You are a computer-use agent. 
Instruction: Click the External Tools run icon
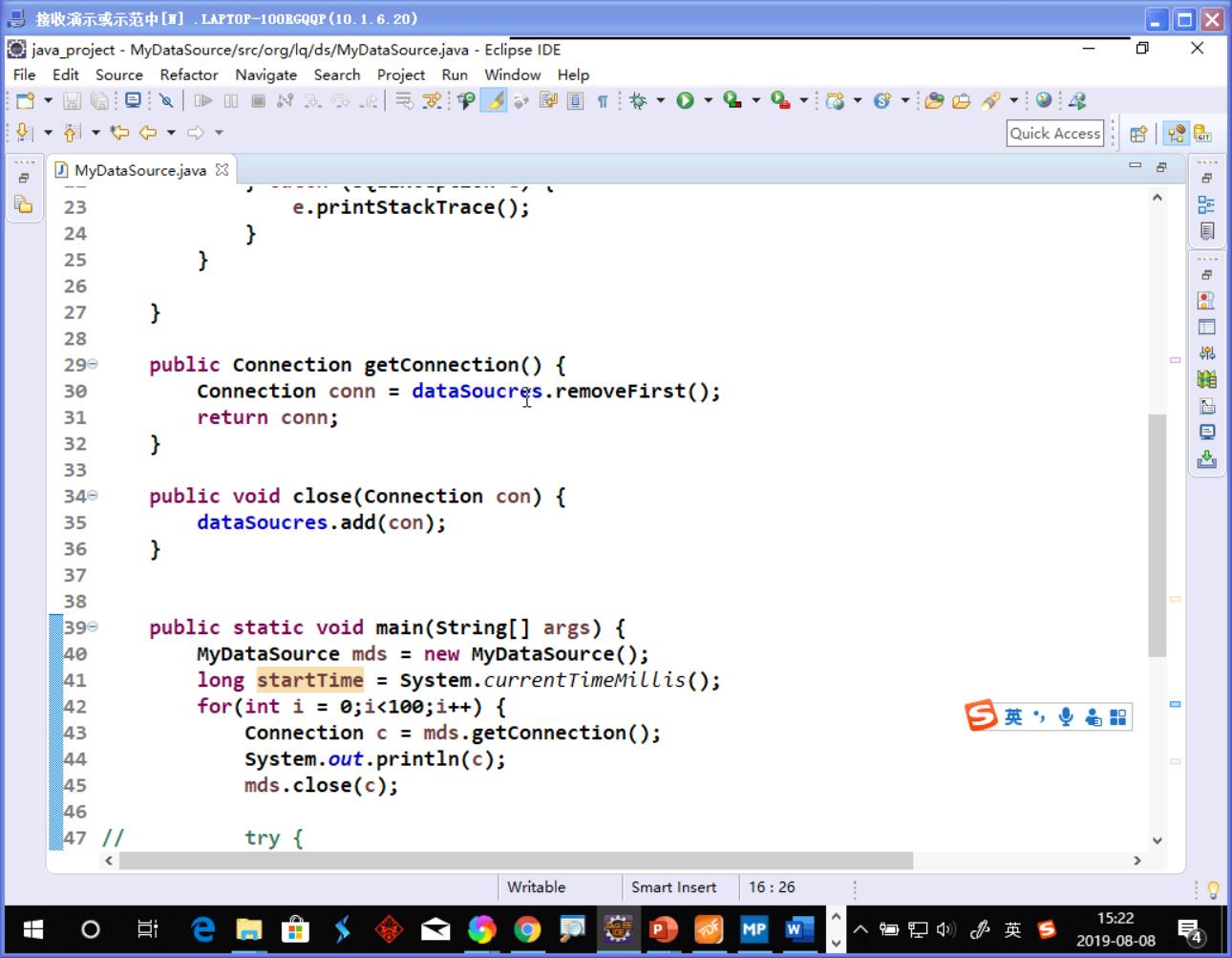coord(780,99)
